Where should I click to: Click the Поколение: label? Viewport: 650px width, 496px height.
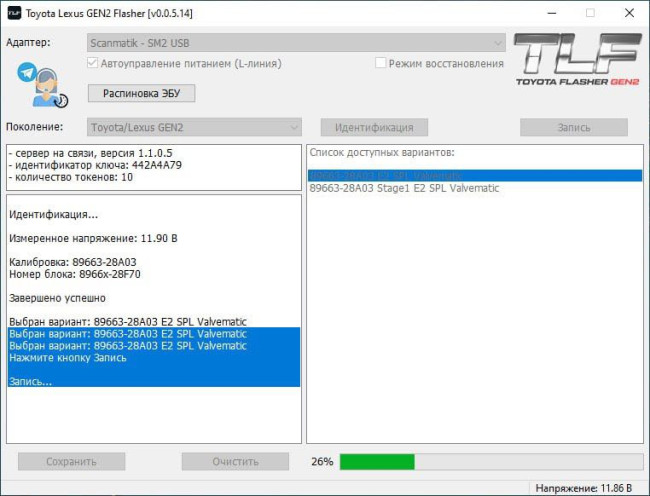click(34, 127)
